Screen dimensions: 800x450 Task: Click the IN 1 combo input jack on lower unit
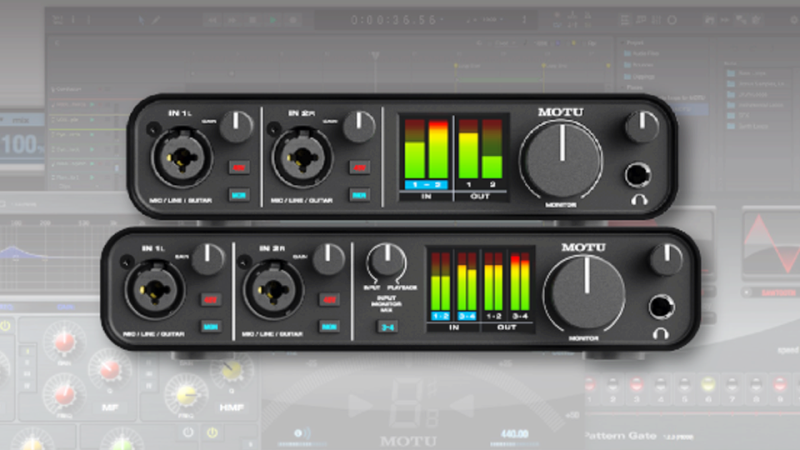155,289
